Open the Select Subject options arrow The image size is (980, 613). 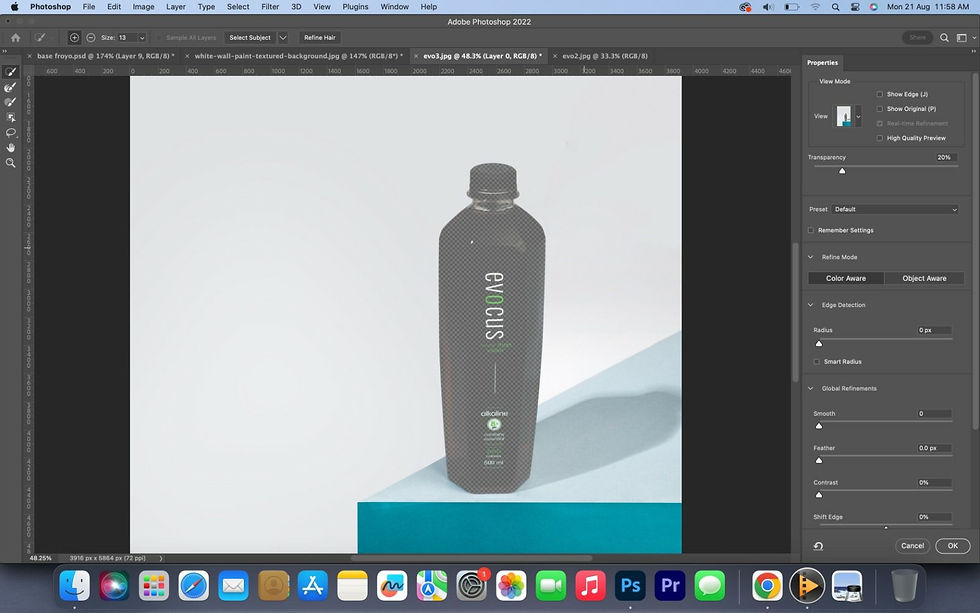pyautogui.click(x=283, y=37)
